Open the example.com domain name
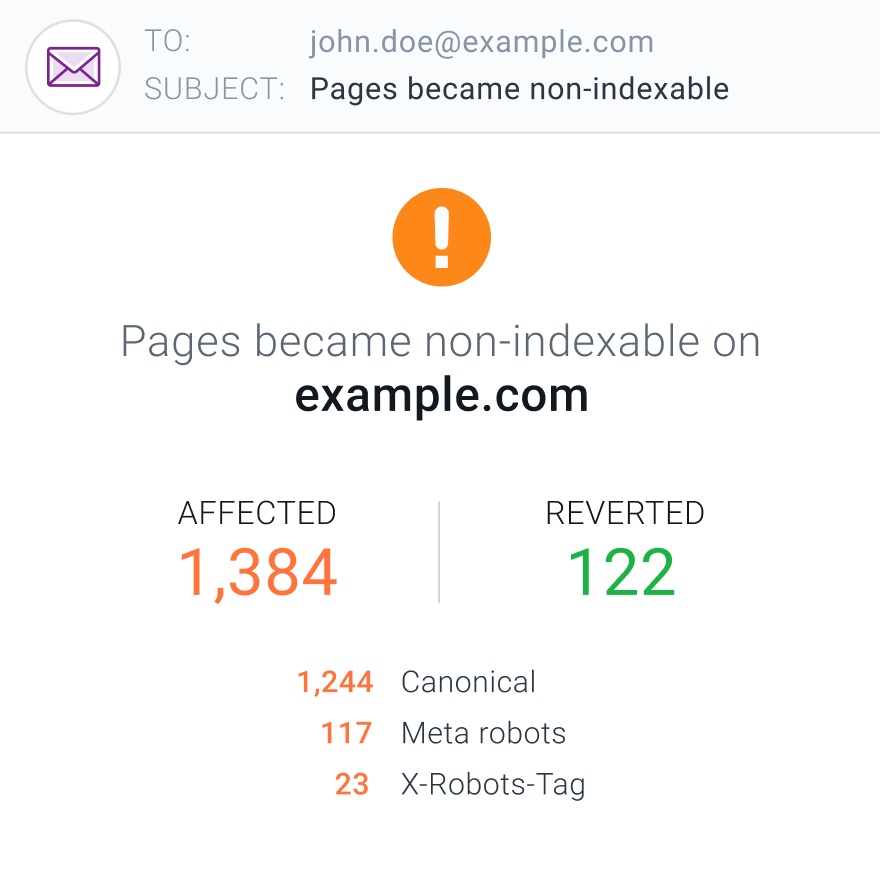The image size is (880, 880). point(442,397)
